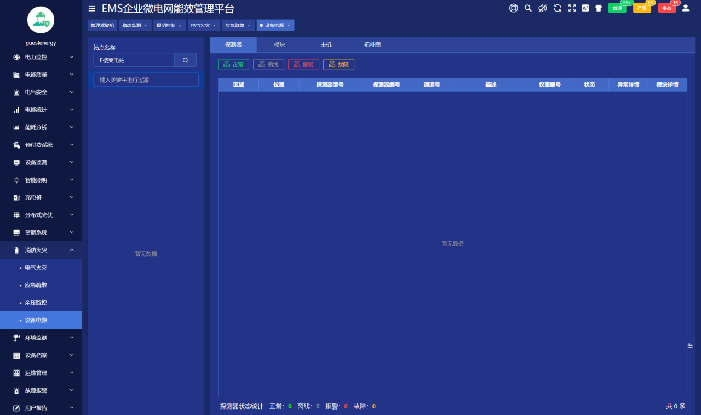This screenshot has width=701, height=415.
Task: Open the search magnifier icon in the header
Action: (528, 8)
